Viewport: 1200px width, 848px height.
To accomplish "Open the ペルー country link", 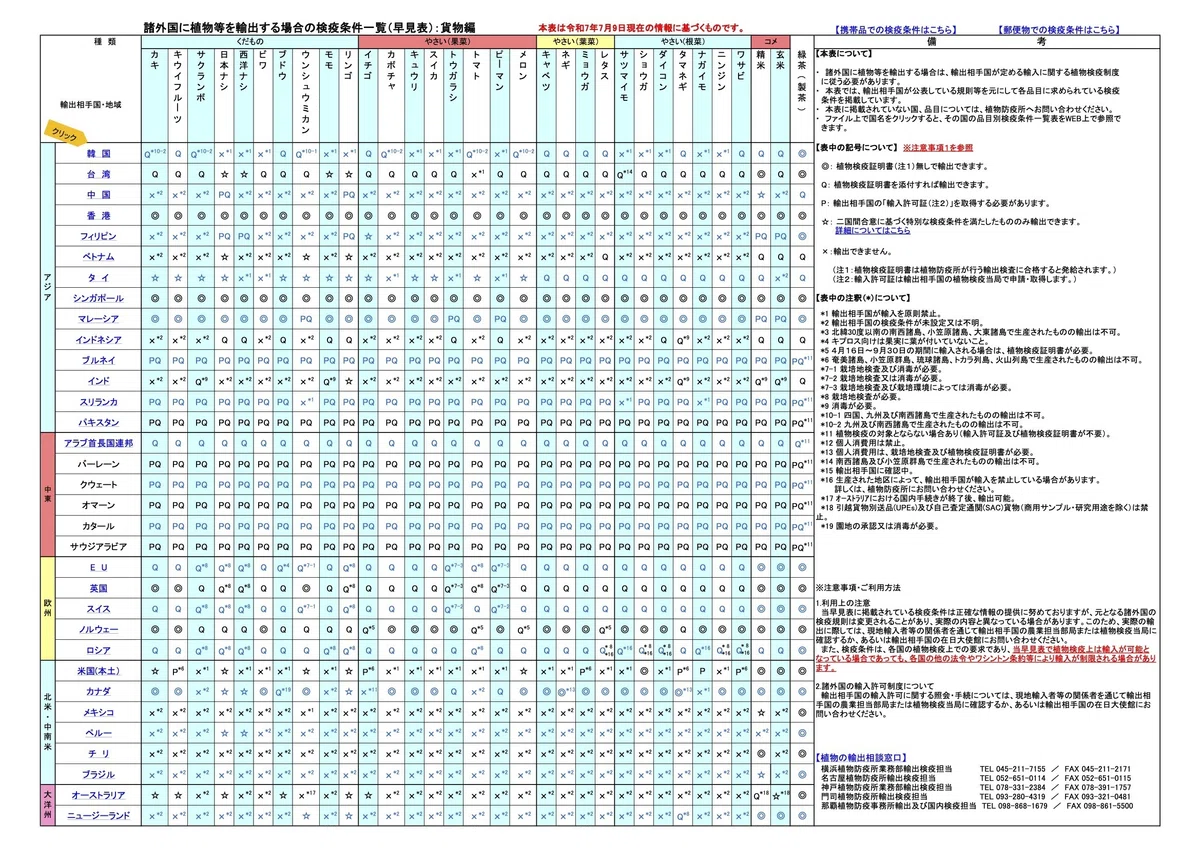I will click(98, 732).
